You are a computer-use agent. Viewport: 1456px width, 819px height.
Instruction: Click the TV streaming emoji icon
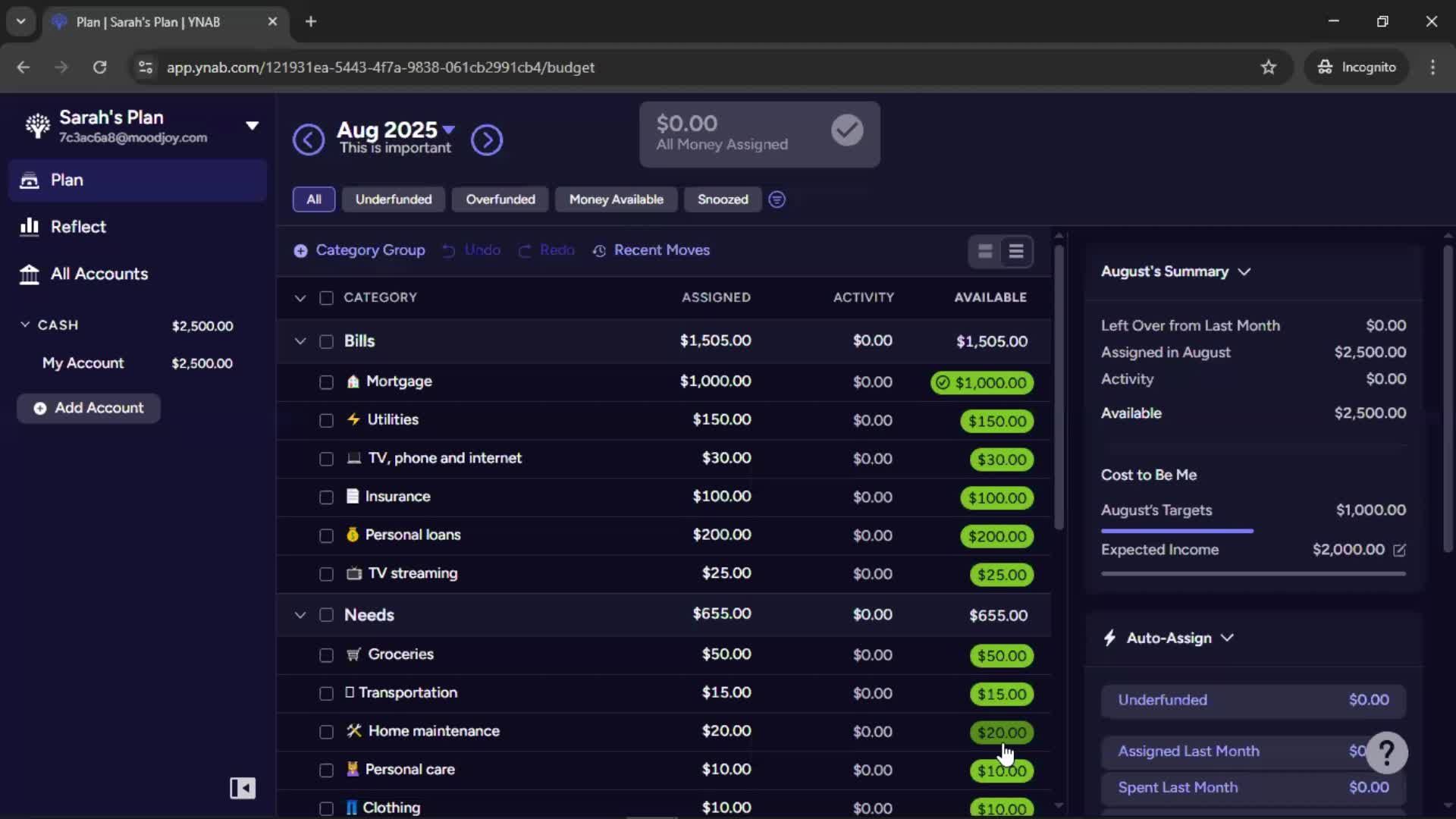point(354,573)
